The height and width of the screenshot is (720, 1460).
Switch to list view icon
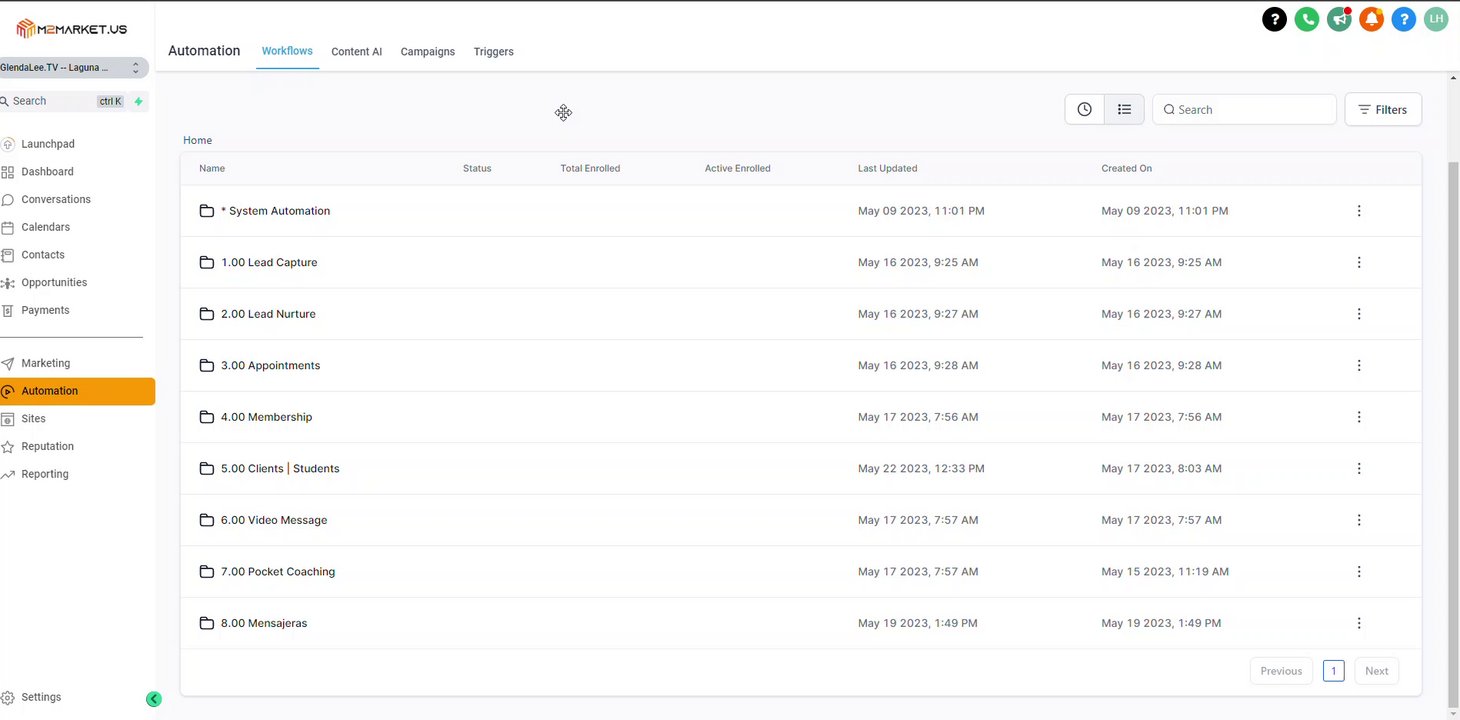1124,109
